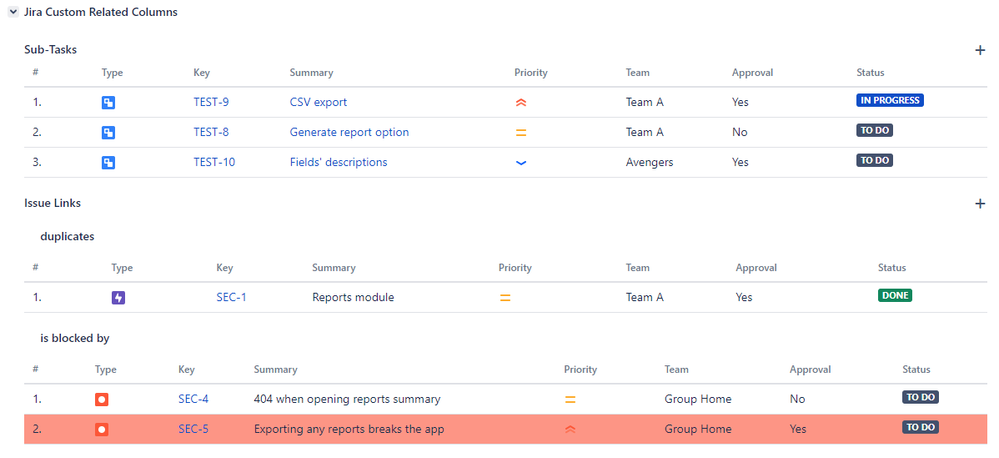The image size is (999, 458).
Task: Click the sub-task type icon for TEST-9
Action: (x=108, y=102)
